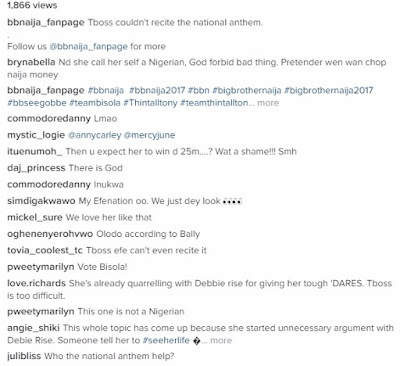Open the #seeherlife hashtag
Screen dimensions: 400x366
pyautogui.click(x=166, y=340)
